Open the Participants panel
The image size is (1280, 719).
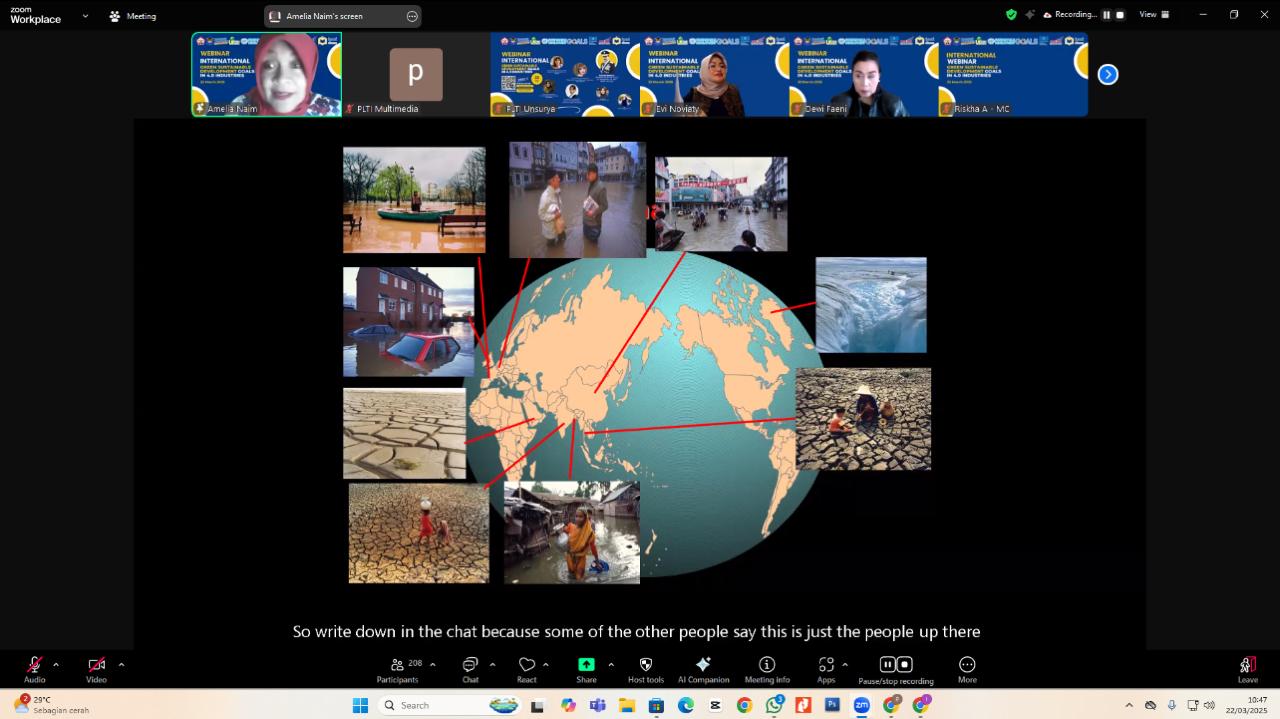tap(397, 666)
